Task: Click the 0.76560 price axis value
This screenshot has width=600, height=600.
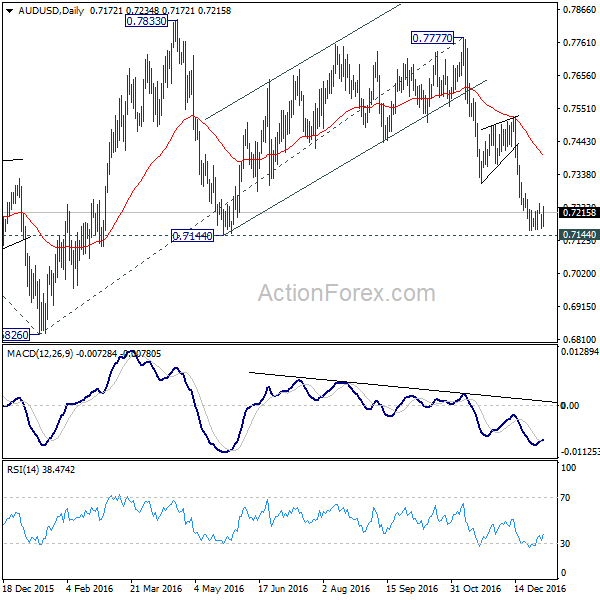Action: [x=579, y=75]
